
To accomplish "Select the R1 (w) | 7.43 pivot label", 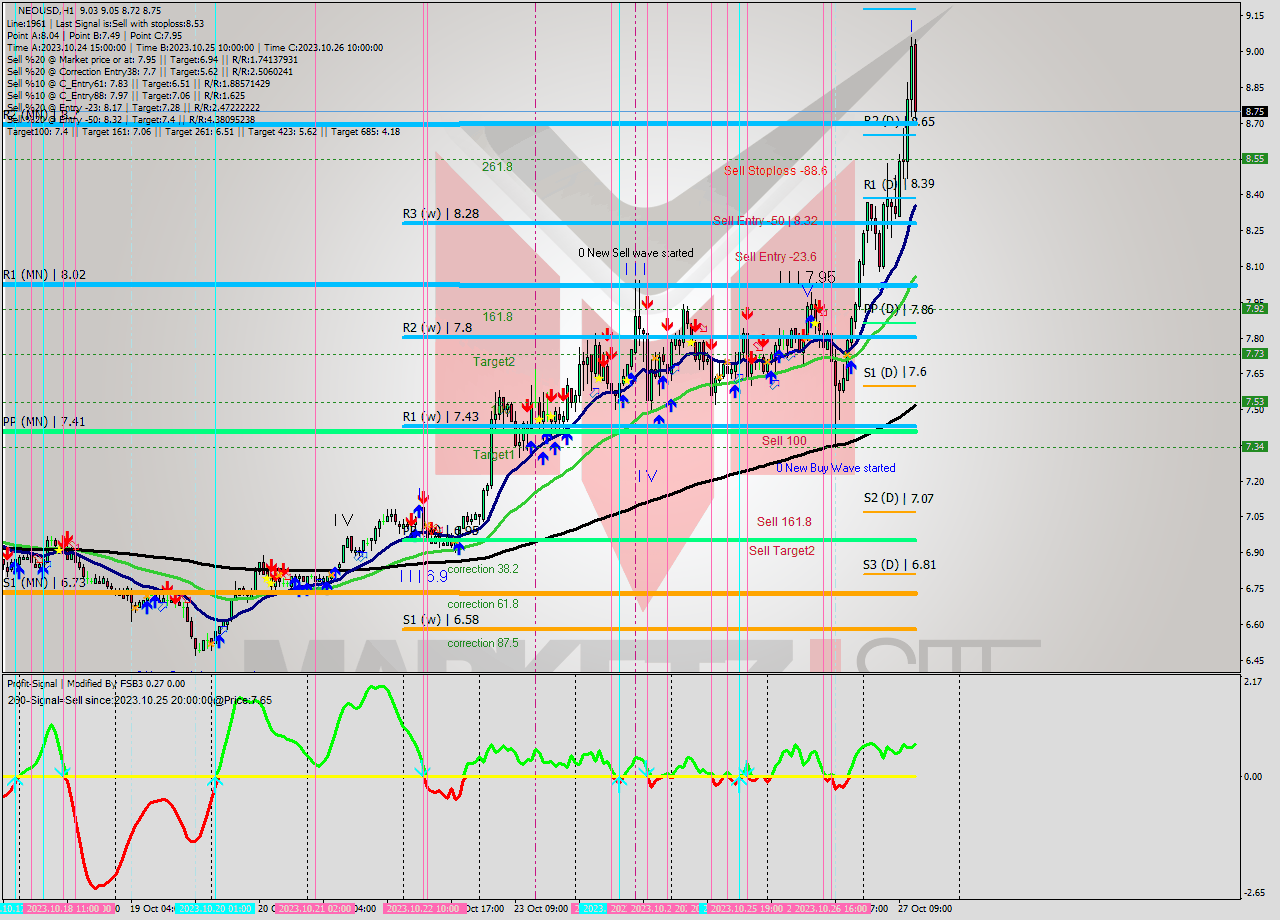I will (441, 416).
